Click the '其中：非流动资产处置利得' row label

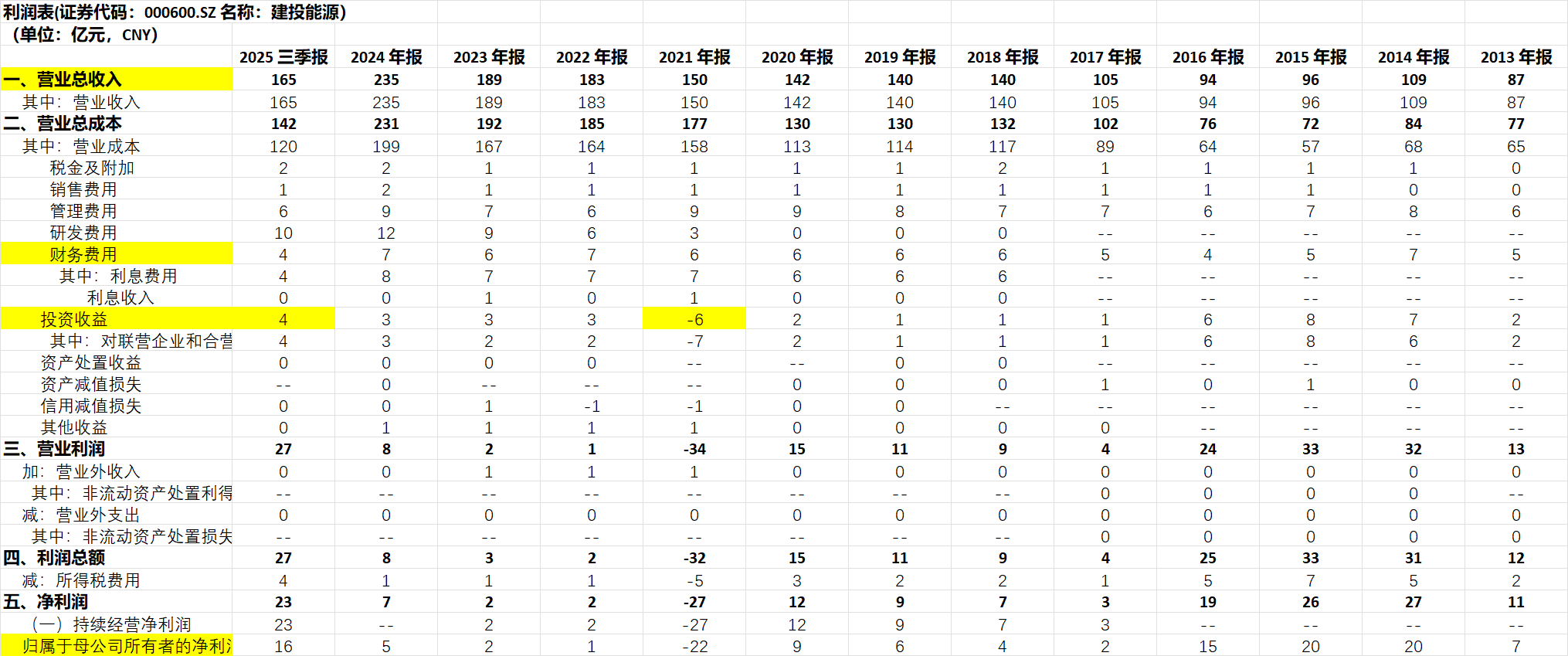coord(132,493)
